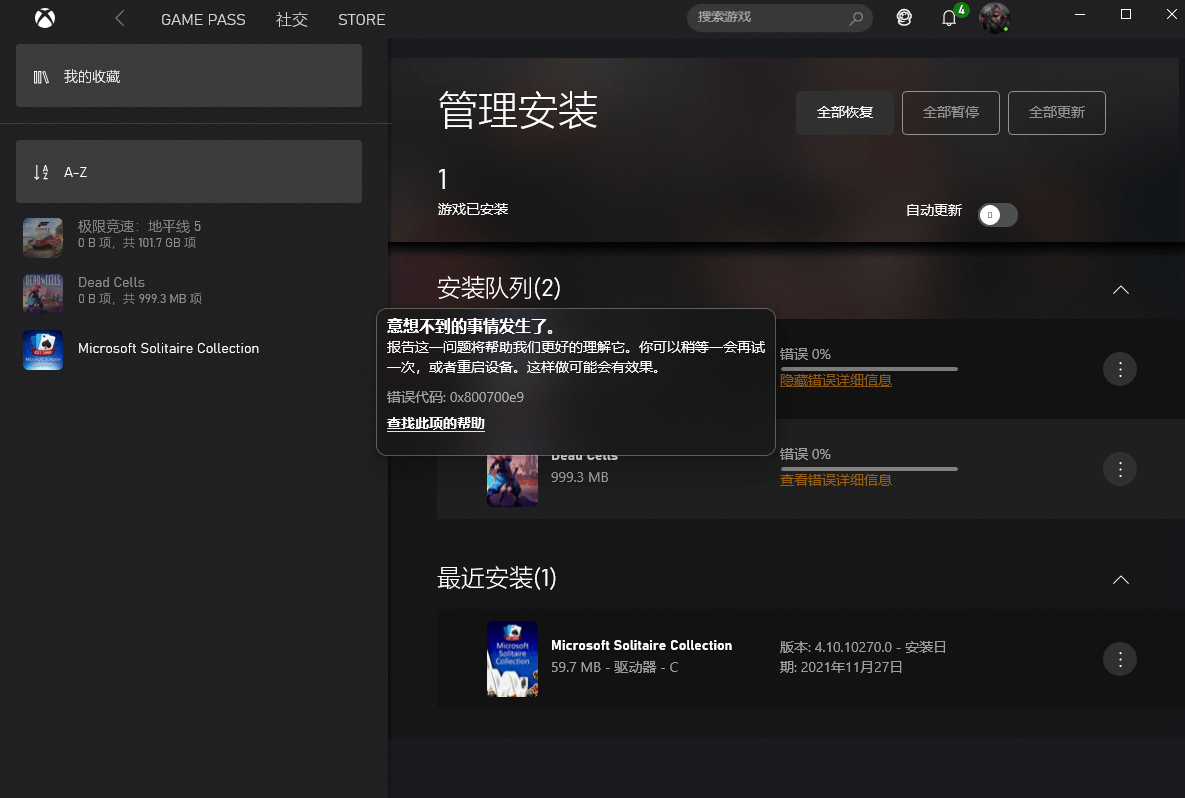Click the Dead Cells queue cover art
Image resolution: width=1185 pixels, height=798 pixels.
tap(512, 481)
